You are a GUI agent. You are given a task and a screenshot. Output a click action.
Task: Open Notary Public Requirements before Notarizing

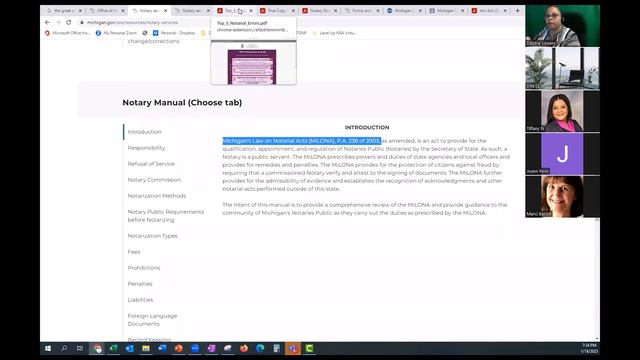pyautogui.click(x=166, y=216)
